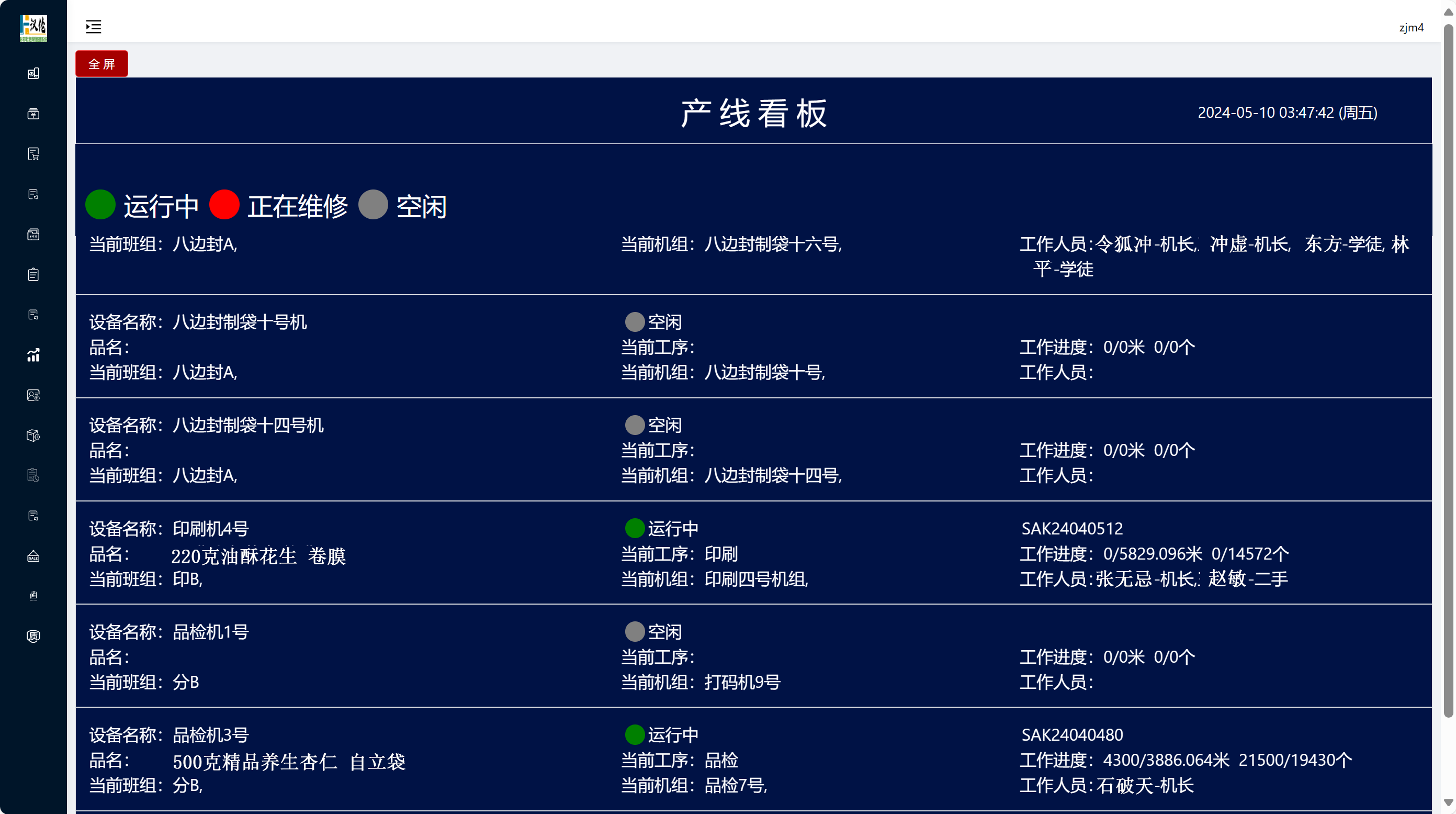Click the device name 八边封制袋十四号机
The width and height of the screenshot is (1456, 814).
pos(248,425)
